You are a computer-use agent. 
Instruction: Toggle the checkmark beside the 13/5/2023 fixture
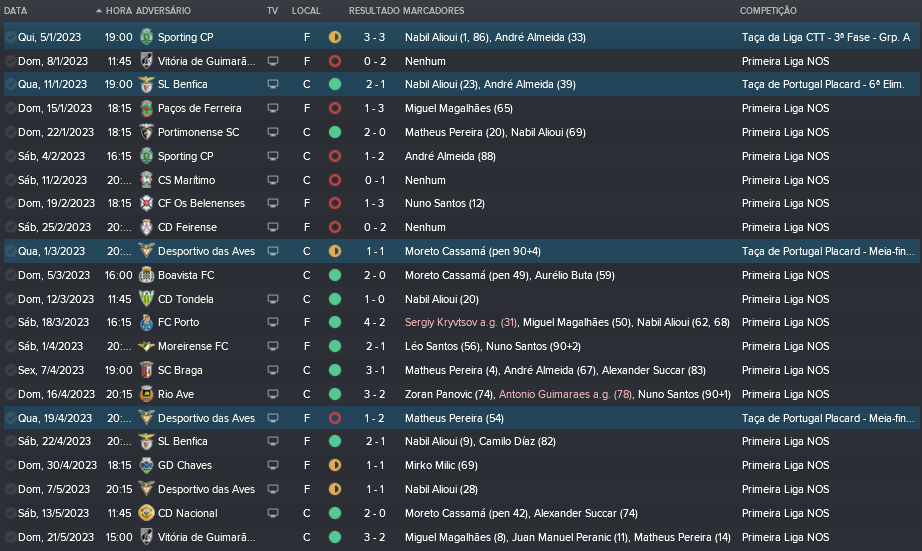tap(10, 513)
